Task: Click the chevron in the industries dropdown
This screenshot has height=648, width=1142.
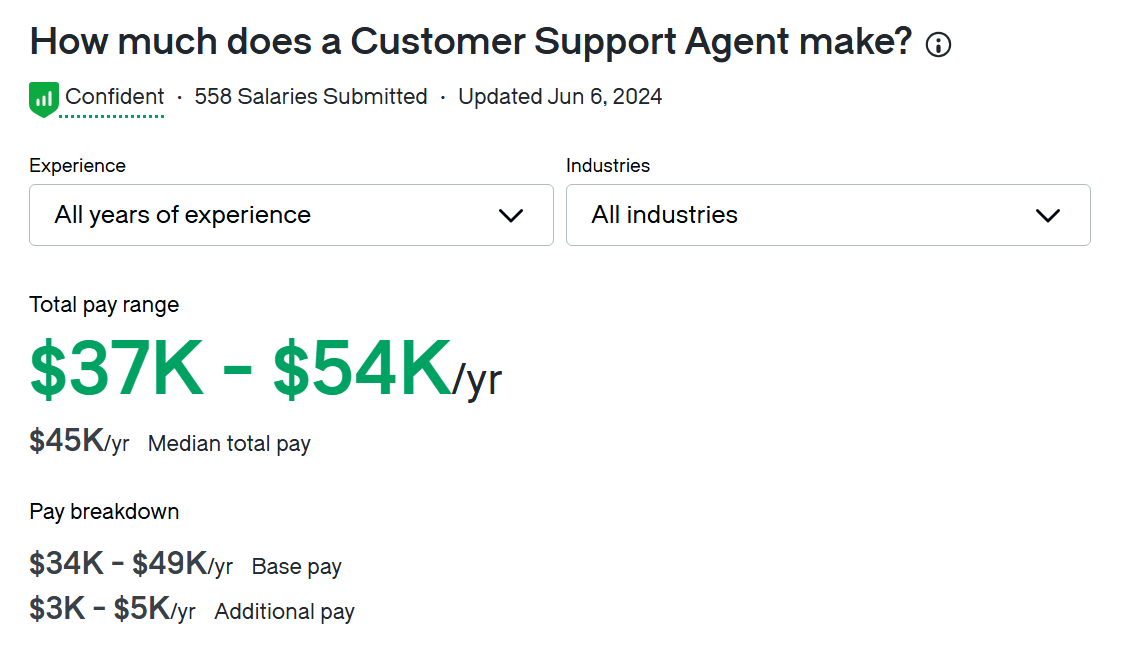Action: [1047, 215]
